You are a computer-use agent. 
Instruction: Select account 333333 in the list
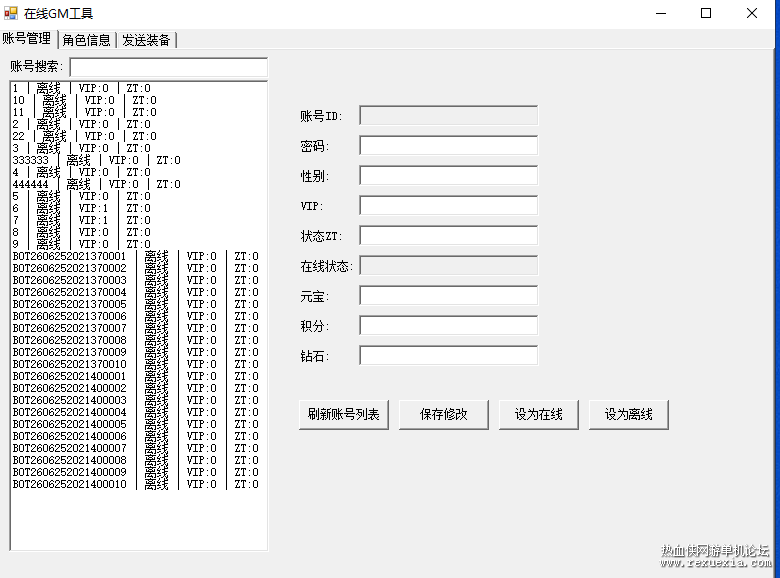[138, 160]
